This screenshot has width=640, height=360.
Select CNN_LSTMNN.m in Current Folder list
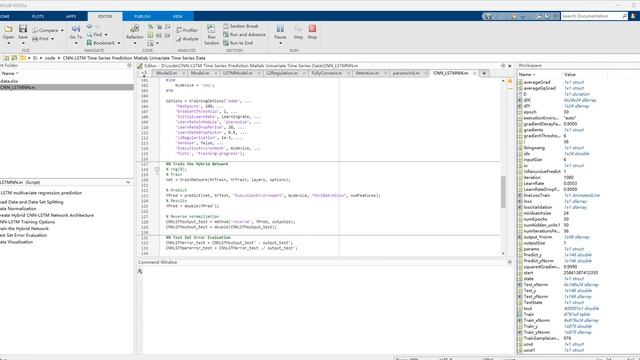(x=67, y=87)
